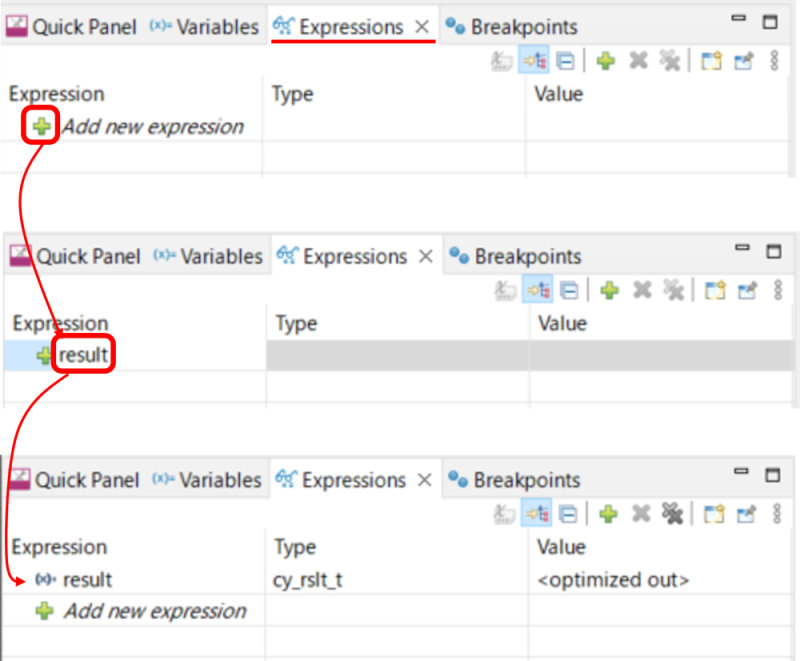Screen dimensions: 800x661
Task: Click Collapse All icon in the panel showing cy_rslt_t
Action: tap(568, 514)
